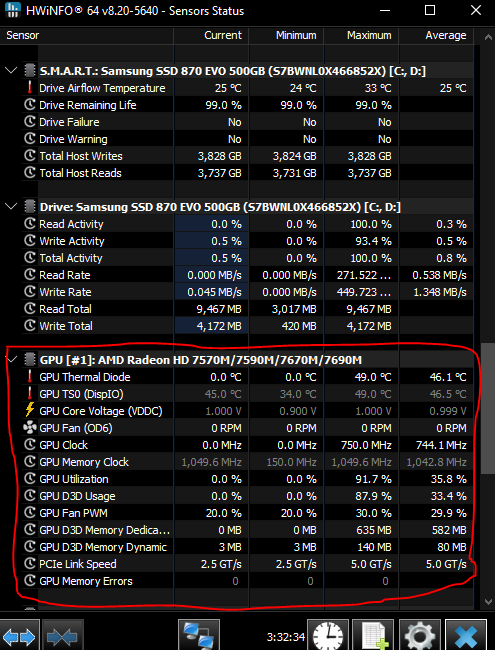Maximize the HWiNFO Sensors Status window
495x650 pixels.
[x=430, y=10]
